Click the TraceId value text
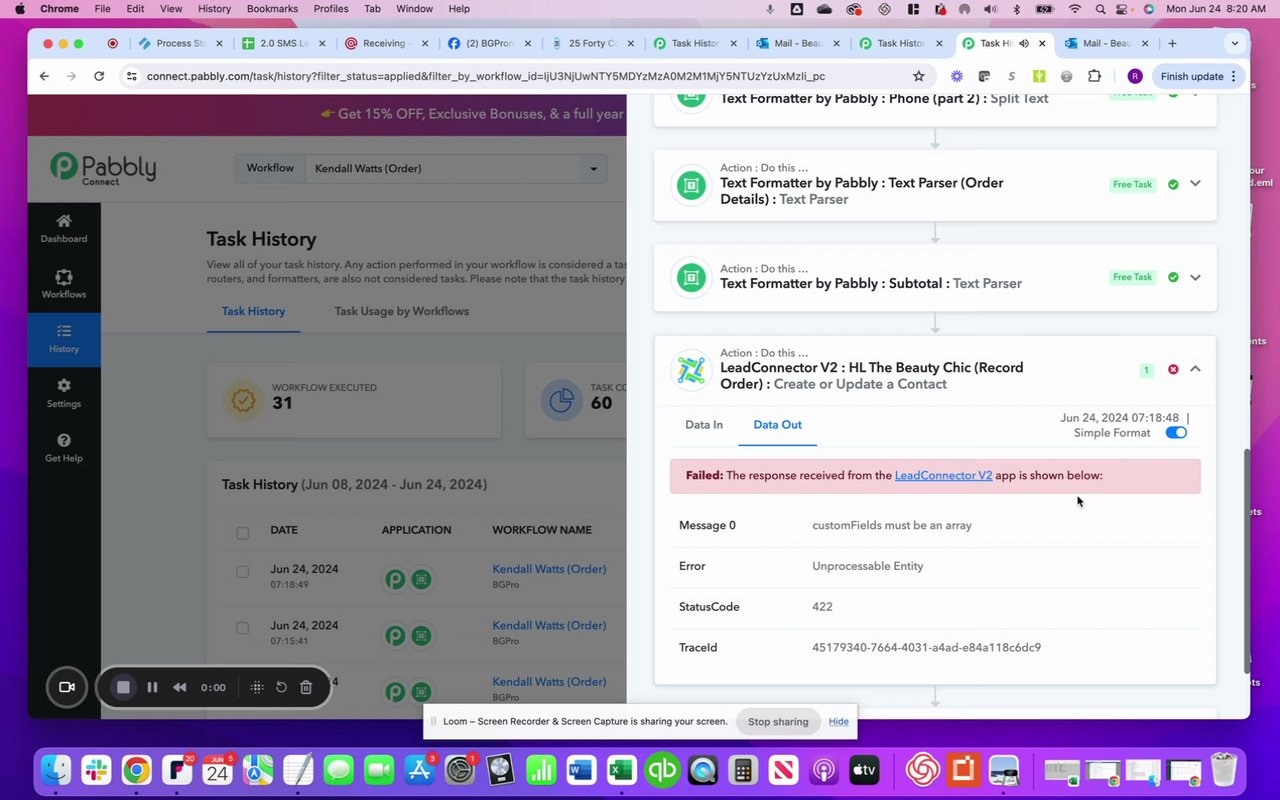This screenshot has width=1280, height=800. click(x=926, y=648)
